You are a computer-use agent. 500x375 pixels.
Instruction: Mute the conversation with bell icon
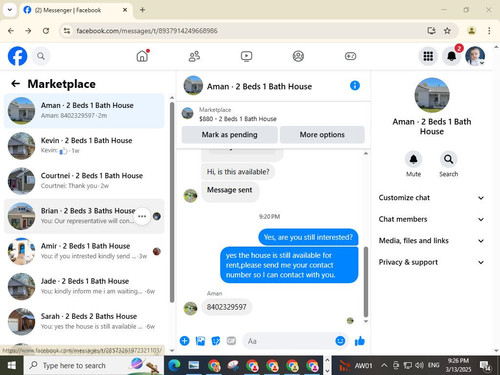coord(413,159)
